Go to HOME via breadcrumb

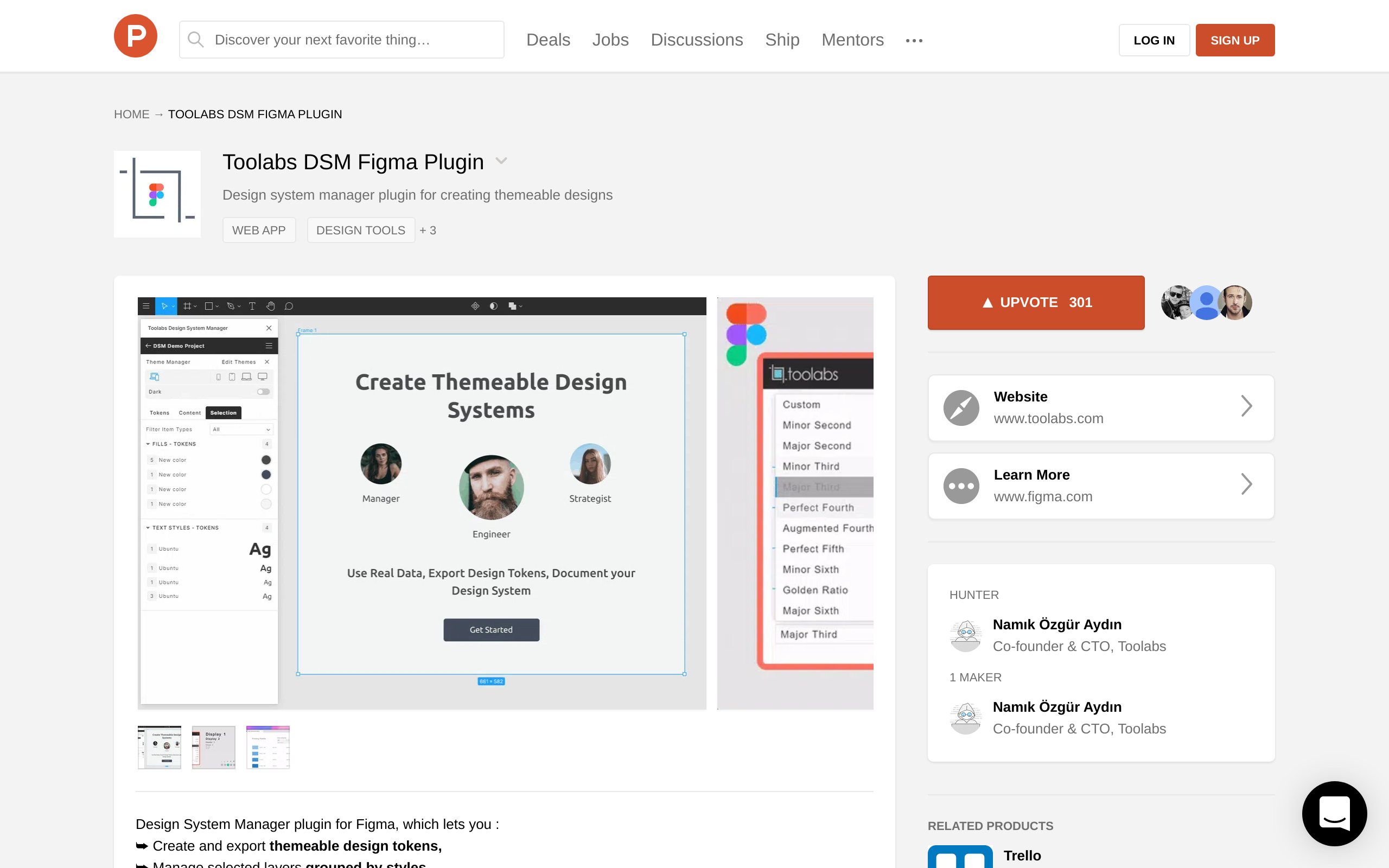coord(131,114)
